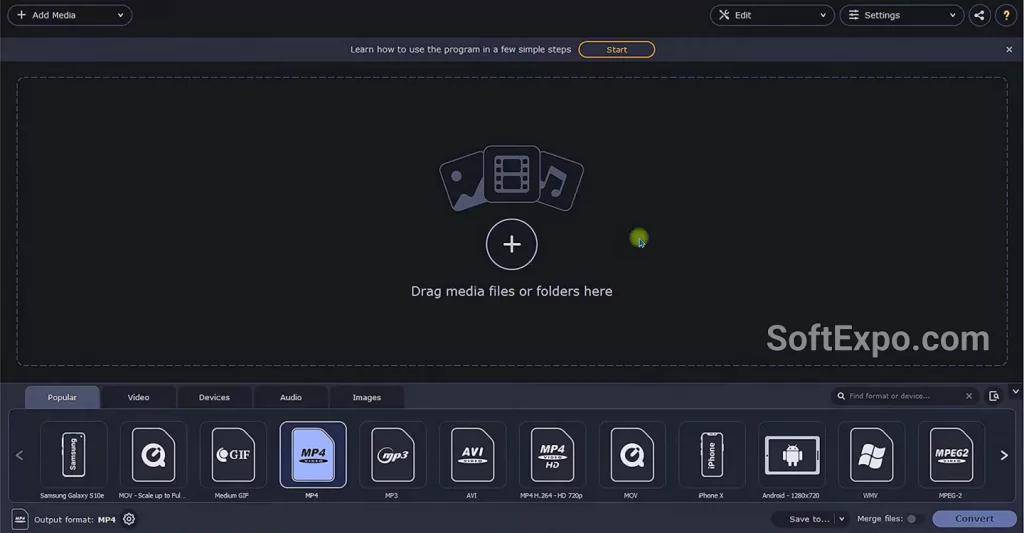Switch to the Images tab
Image resolution: width=1024 pixels, height=533 pixels.
[366, 397]
